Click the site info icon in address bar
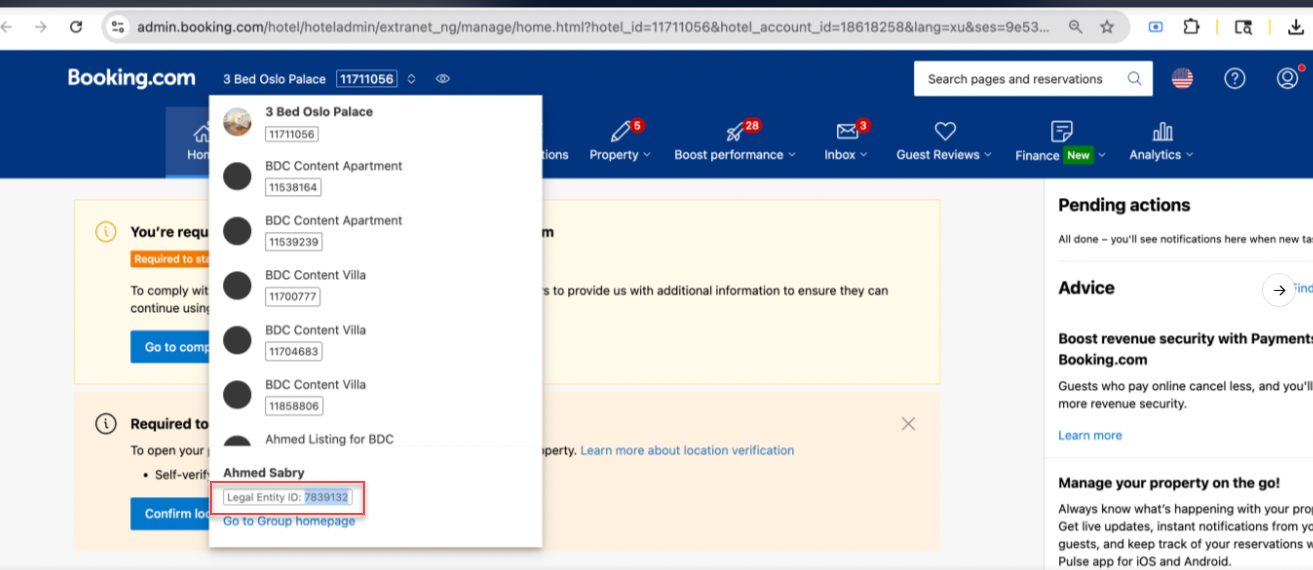The width and height of the screenshot is (1313, 570). (118, 27)
